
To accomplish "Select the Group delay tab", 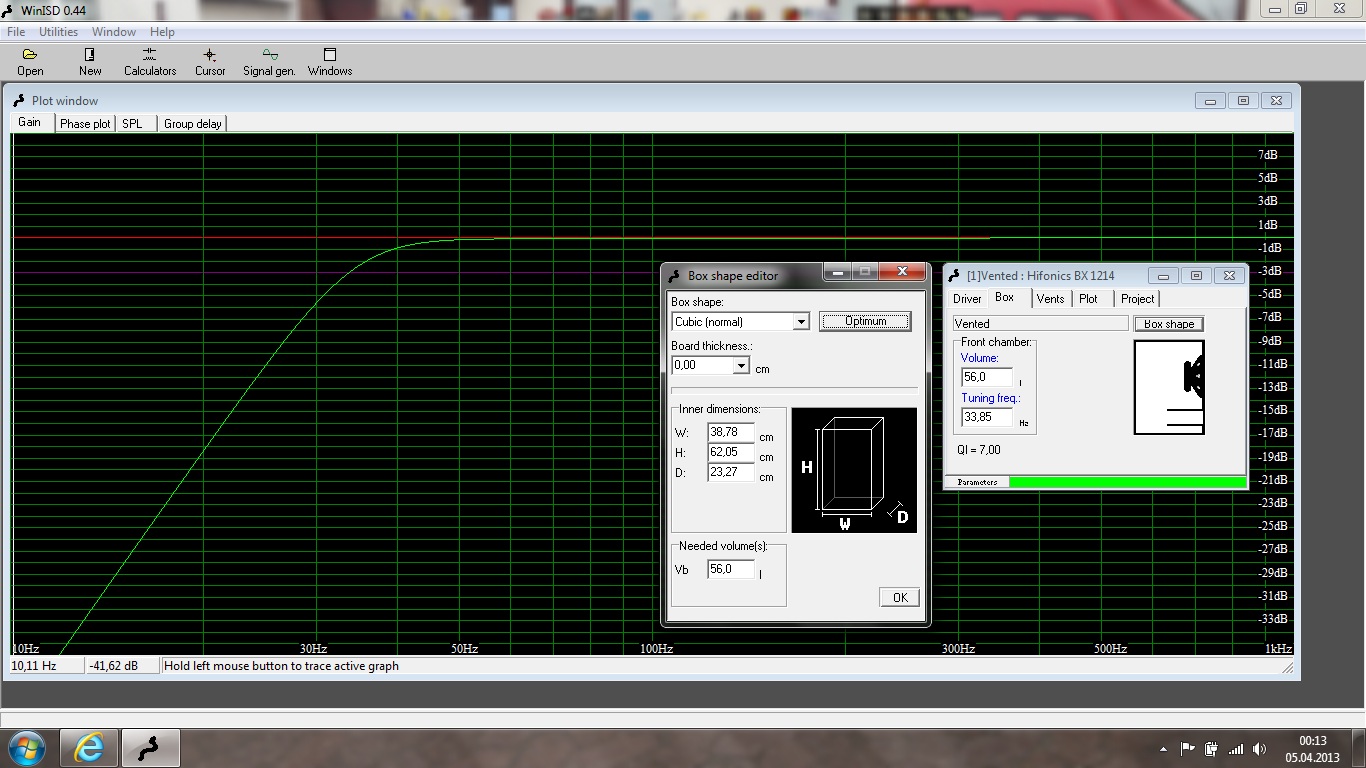I will 192,124.
